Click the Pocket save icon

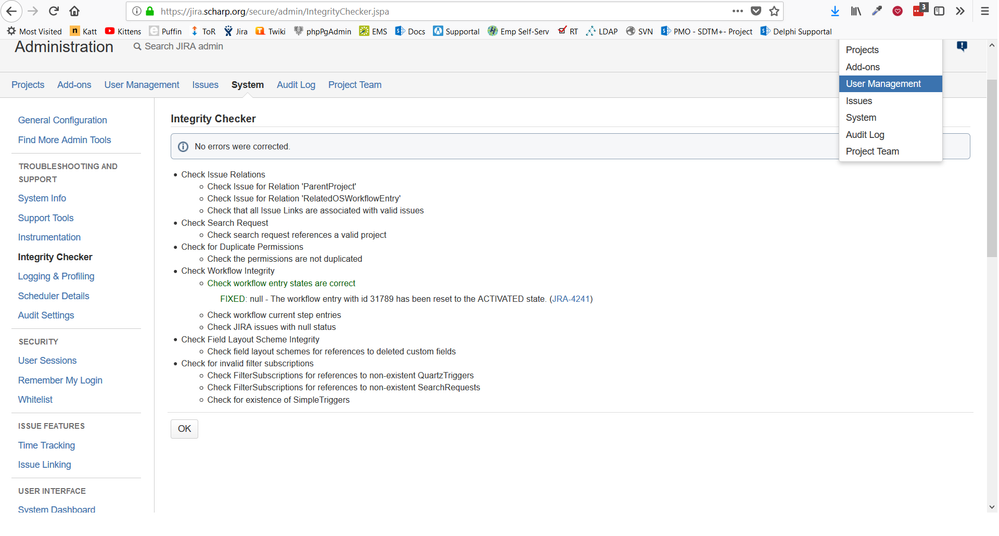point(756,11)
